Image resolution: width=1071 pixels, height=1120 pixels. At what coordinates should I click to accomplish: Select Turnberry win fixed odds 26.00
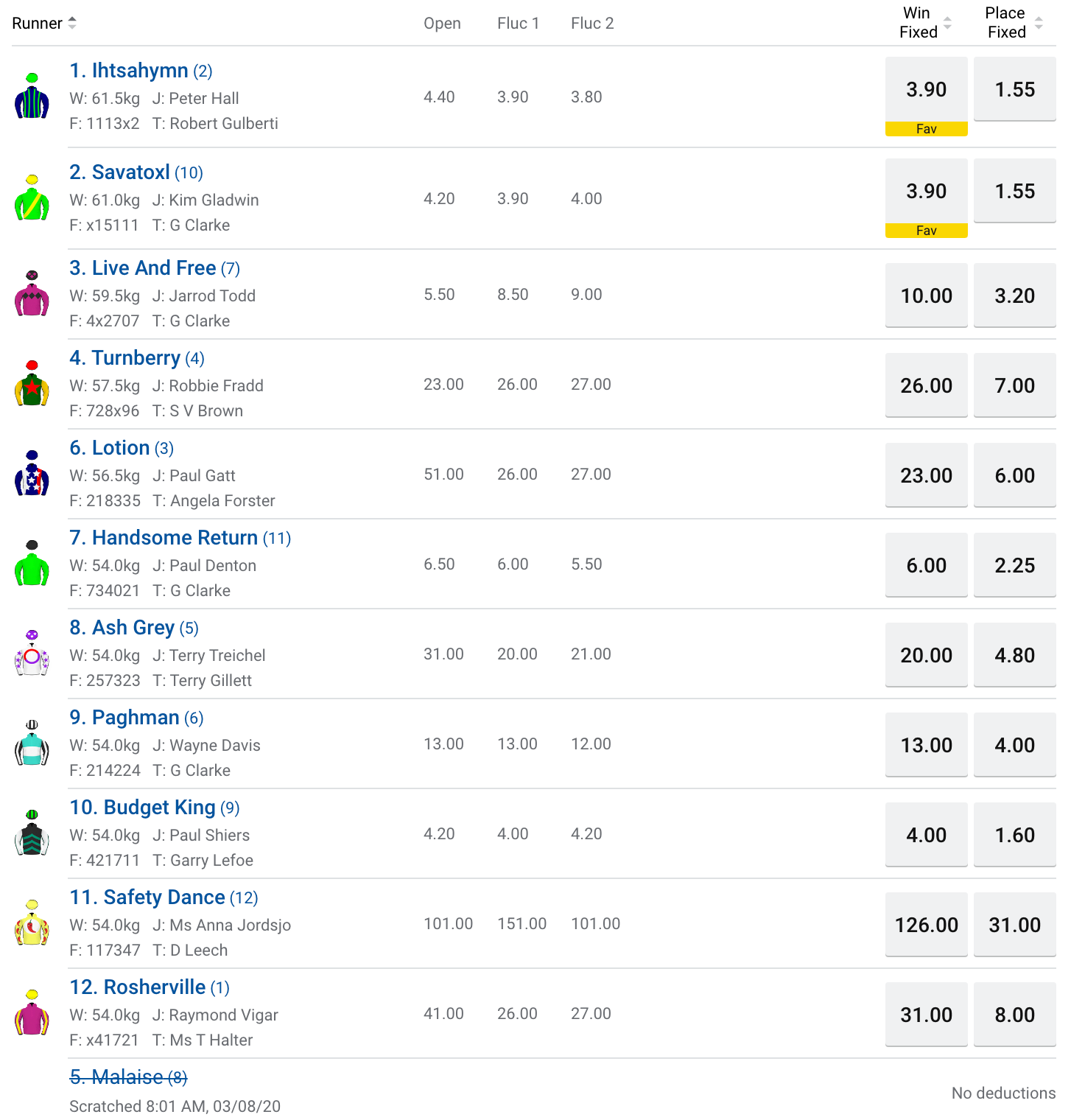click(927, 385)
